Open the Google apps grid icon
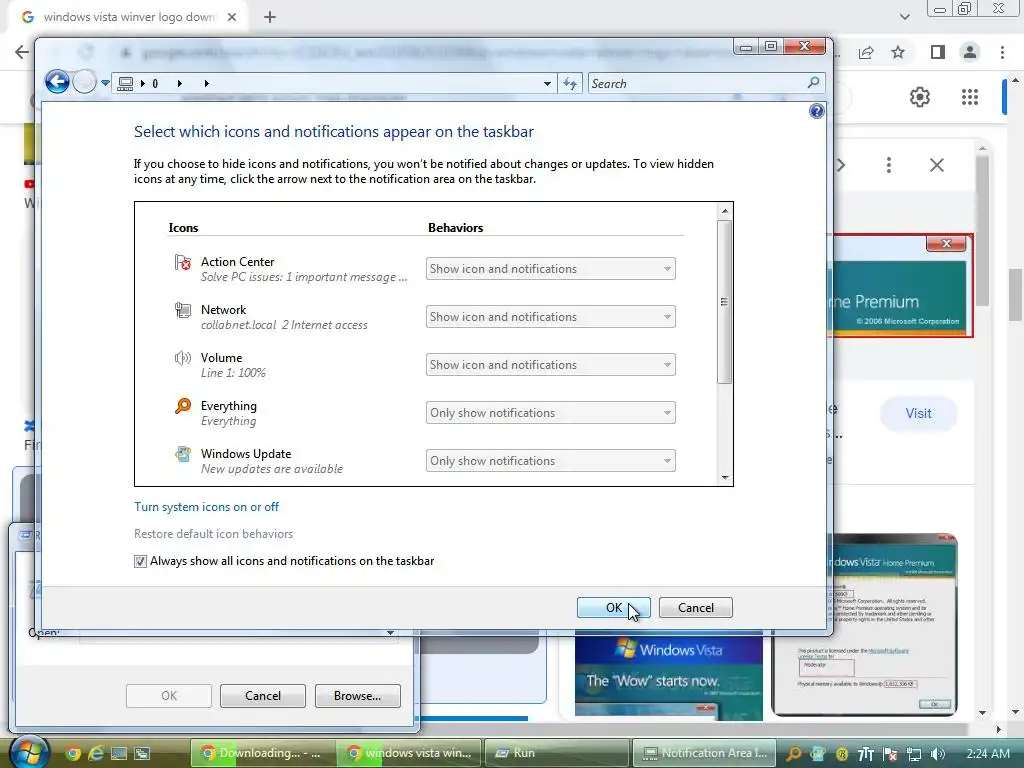1024x768 pixels. (x=970, y=97)
